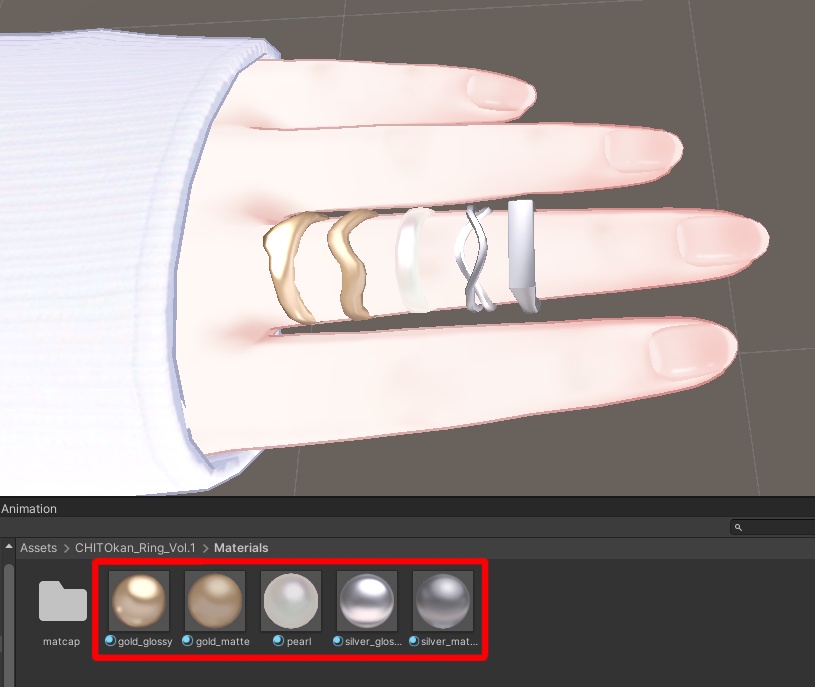Viewport: 815px width, 687px height.
Task: Switch to the Animation tab
Action: click(x=29, y=509)
